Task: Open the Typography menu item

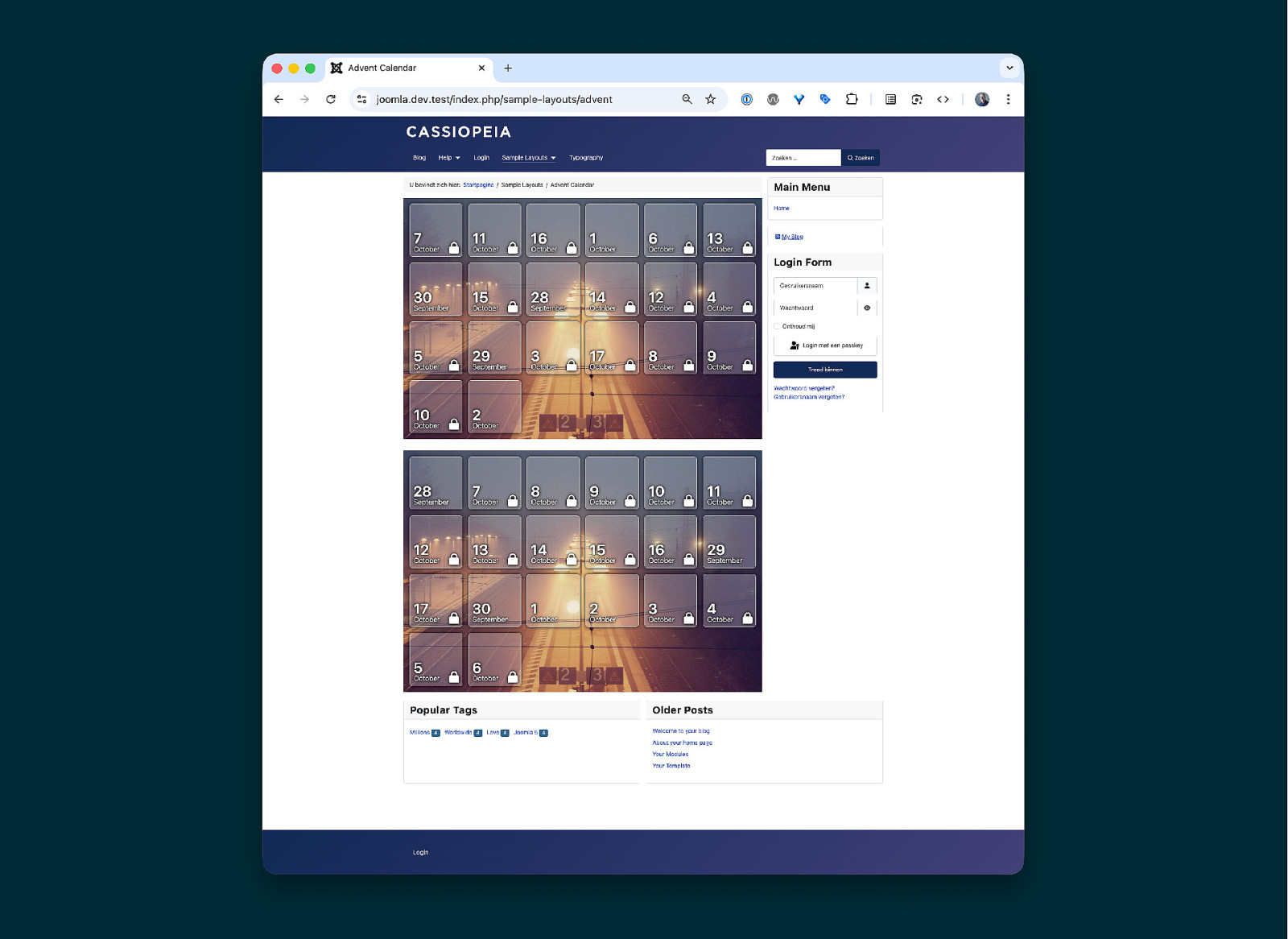Action: (585, 158)
